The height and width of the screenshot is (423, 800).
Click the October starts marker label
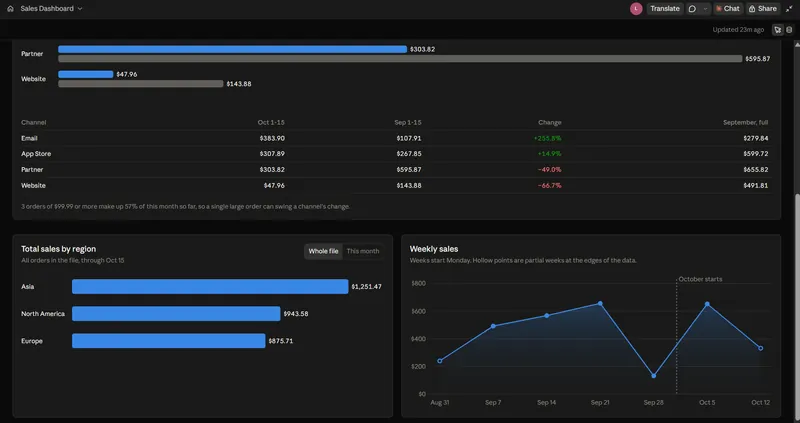coord(700,279)
